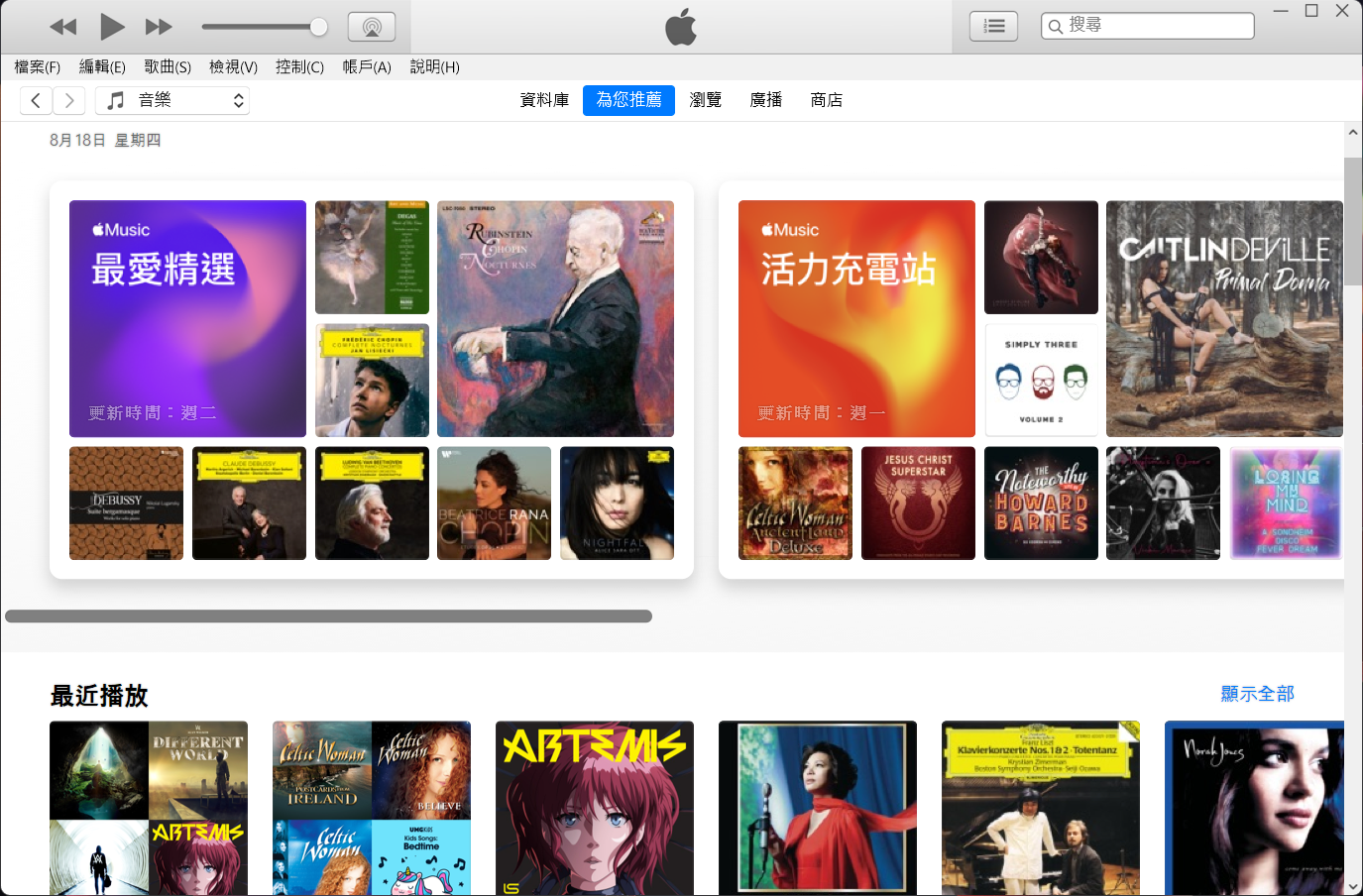This screenshot has width=1363, height=896.
Task: Open the AirPlay output icon
Action: [x=372, y=27]
